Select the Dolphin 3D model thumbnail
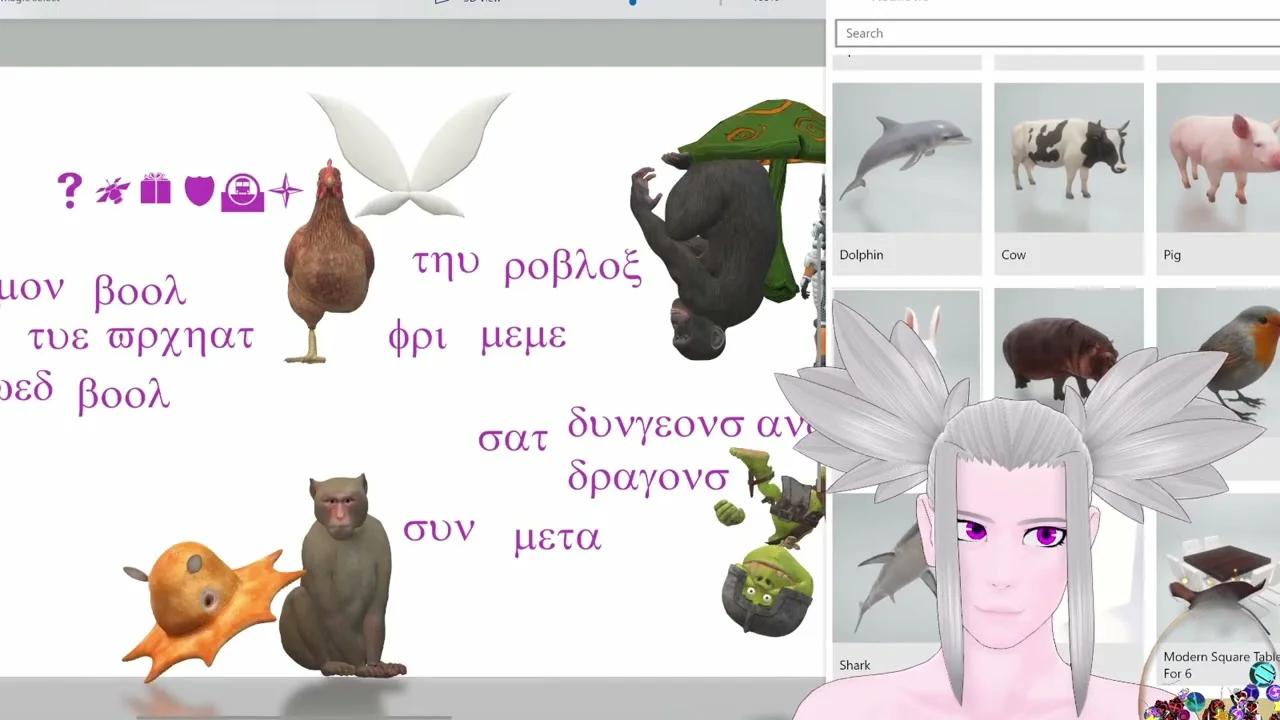 click(x=907, y=158)
